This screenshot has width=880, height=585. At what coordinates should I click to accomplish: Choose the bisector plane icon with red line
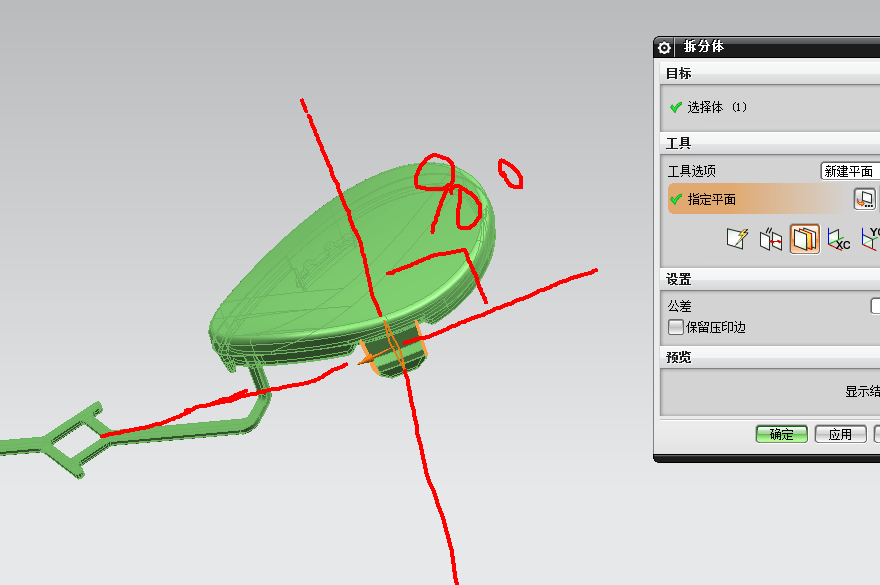[770, 238]
